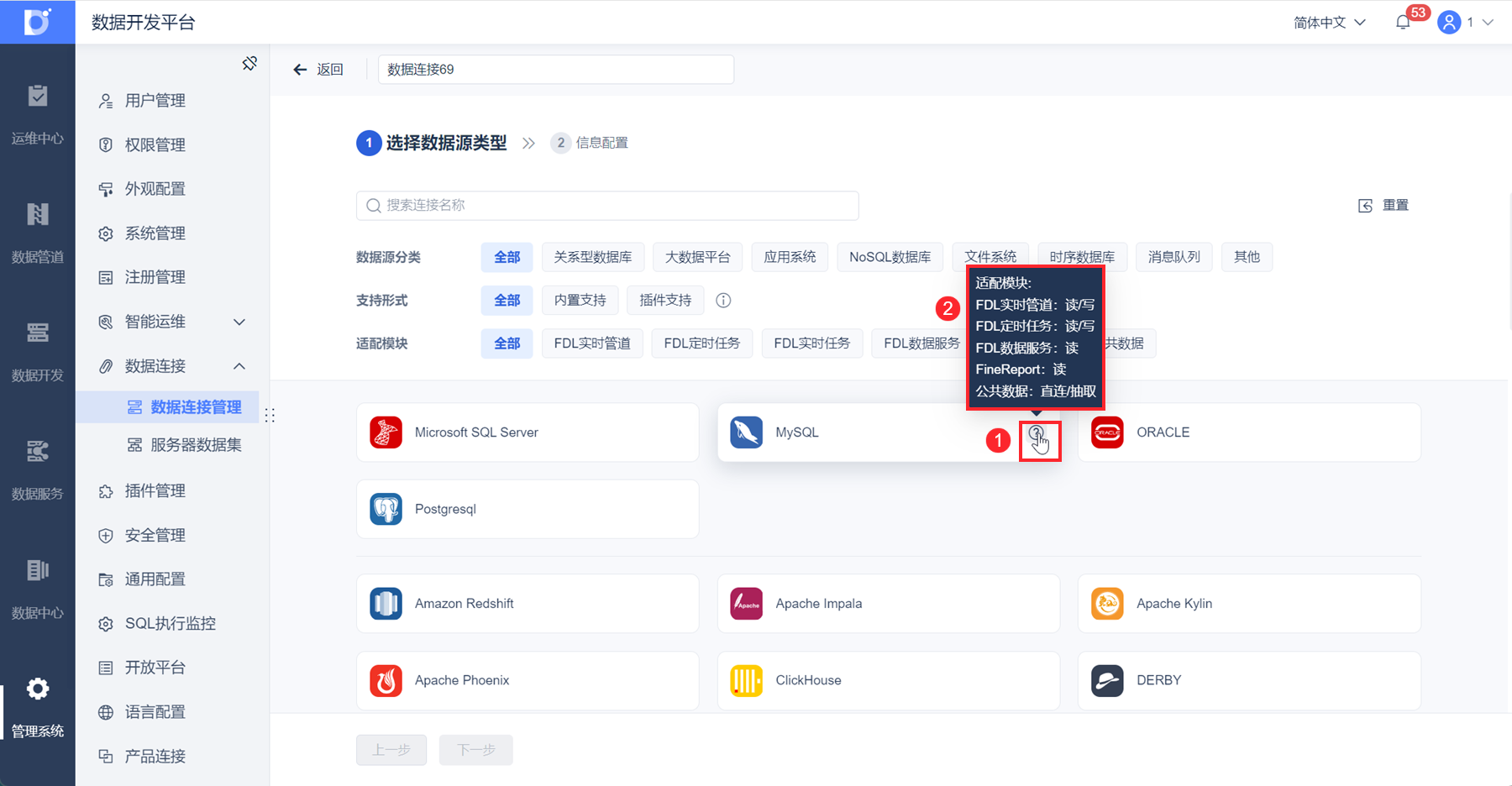Click the user avatar icon
This screenshot has height=786, width=1512.
(1449, 23)
